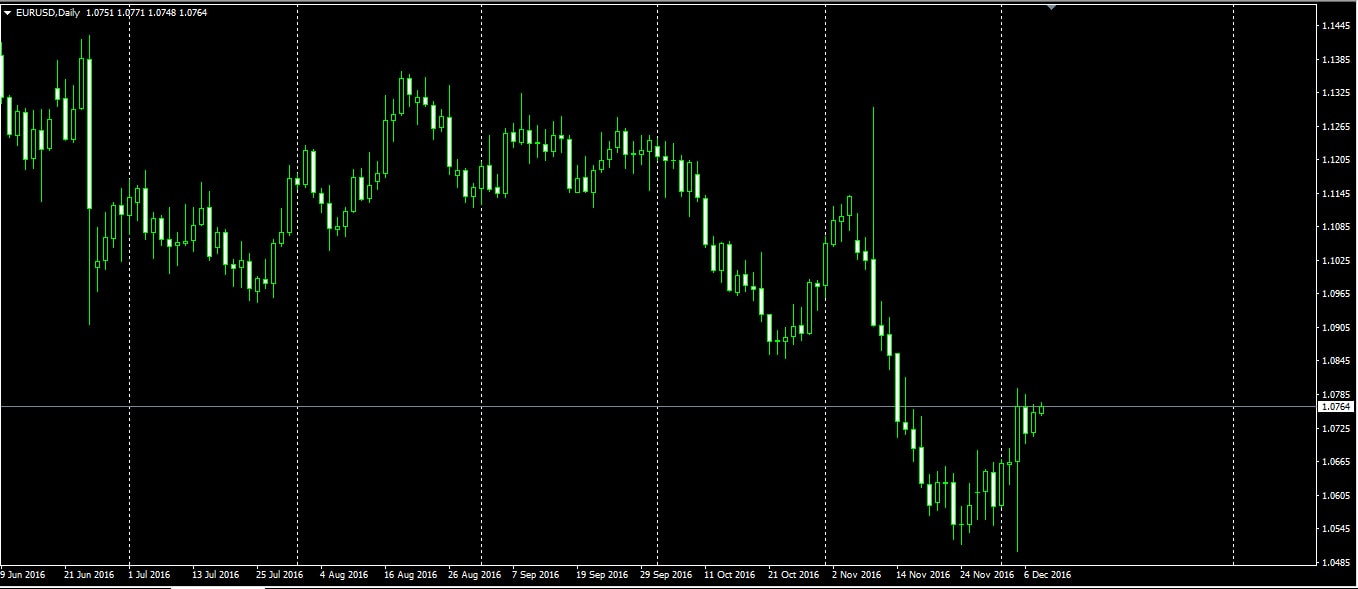Screen dimensions: 1358x589
Task: Click the 2 Nov 2016 date label
Action: (x=856, y=575)
